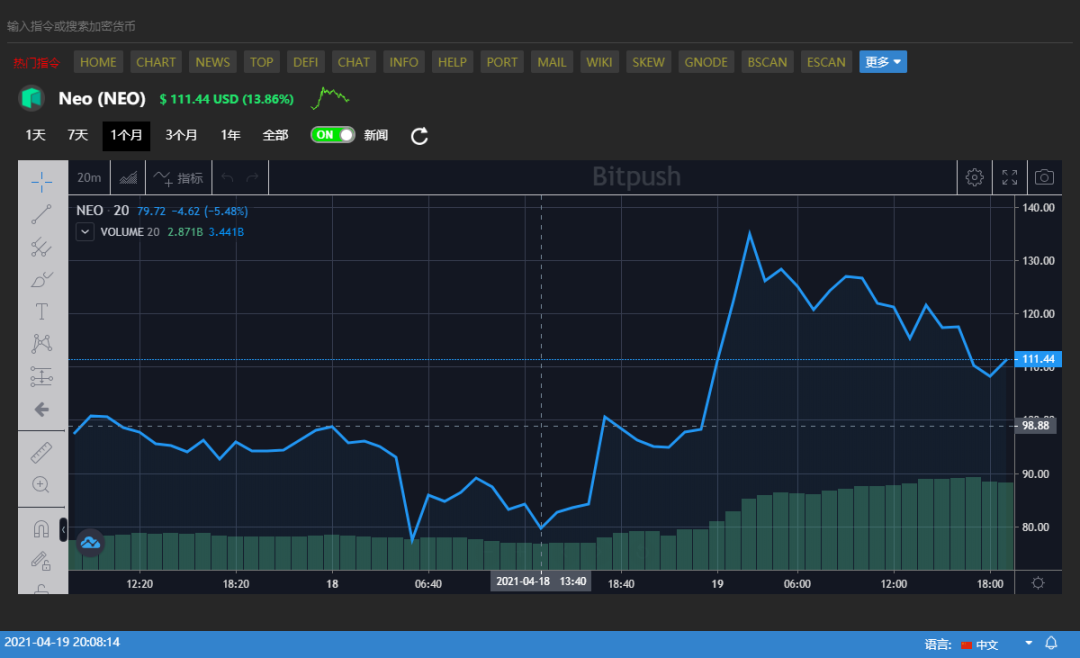1080x658 pixels.
Task: Select the pattern drawing tool
Action: coord(41,344)
